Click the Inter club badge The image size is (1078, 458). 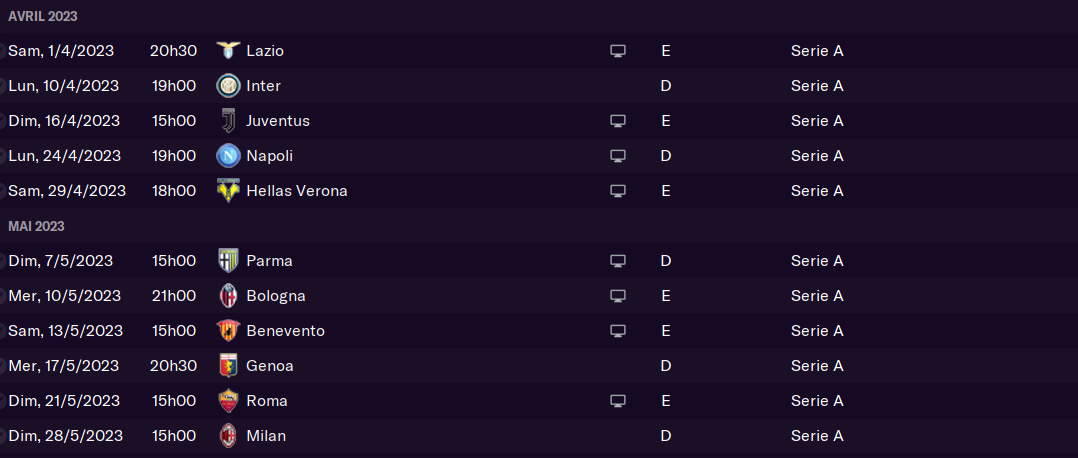click(x=228, y=85)
